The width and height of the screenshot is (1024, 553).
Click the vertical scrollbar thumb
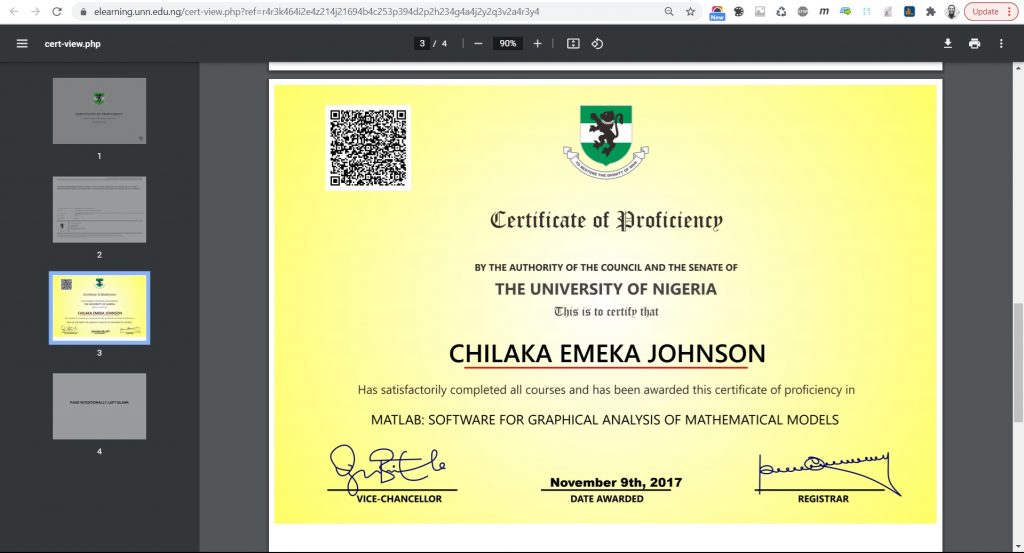point(1017,362)
